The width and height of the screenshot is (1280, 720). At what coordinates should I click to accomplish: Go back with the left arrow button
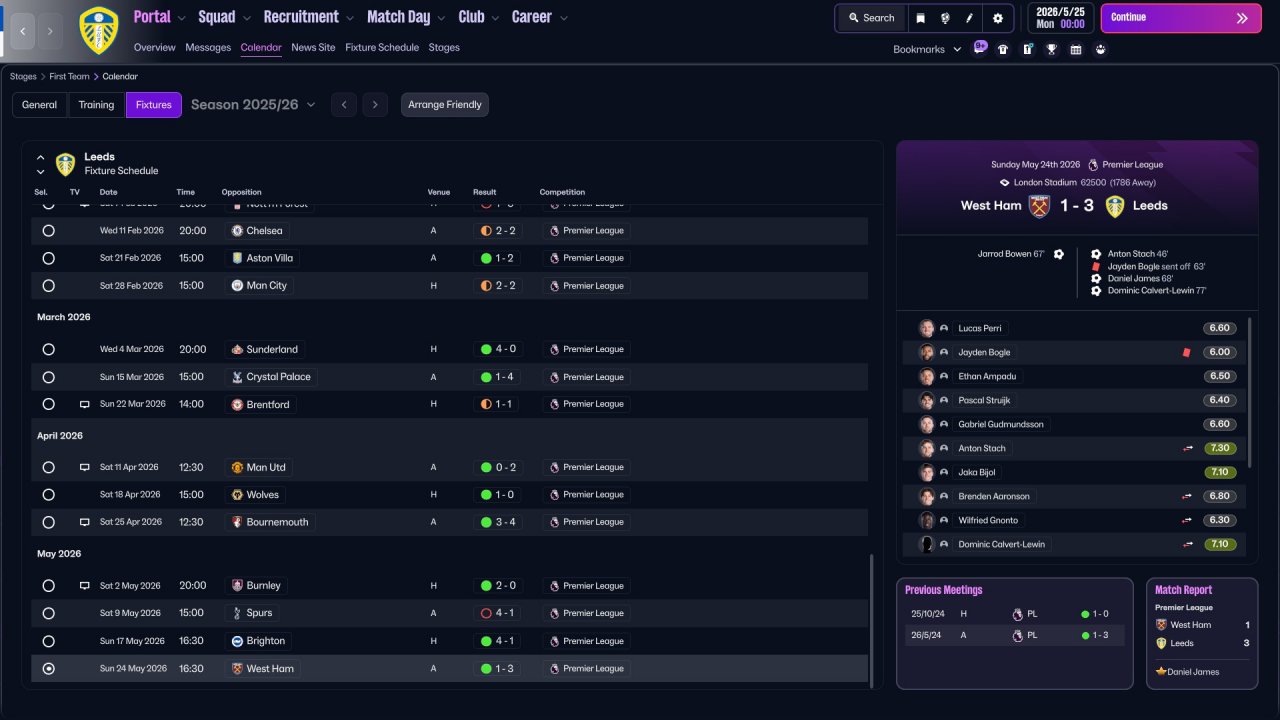click(23, 31)
